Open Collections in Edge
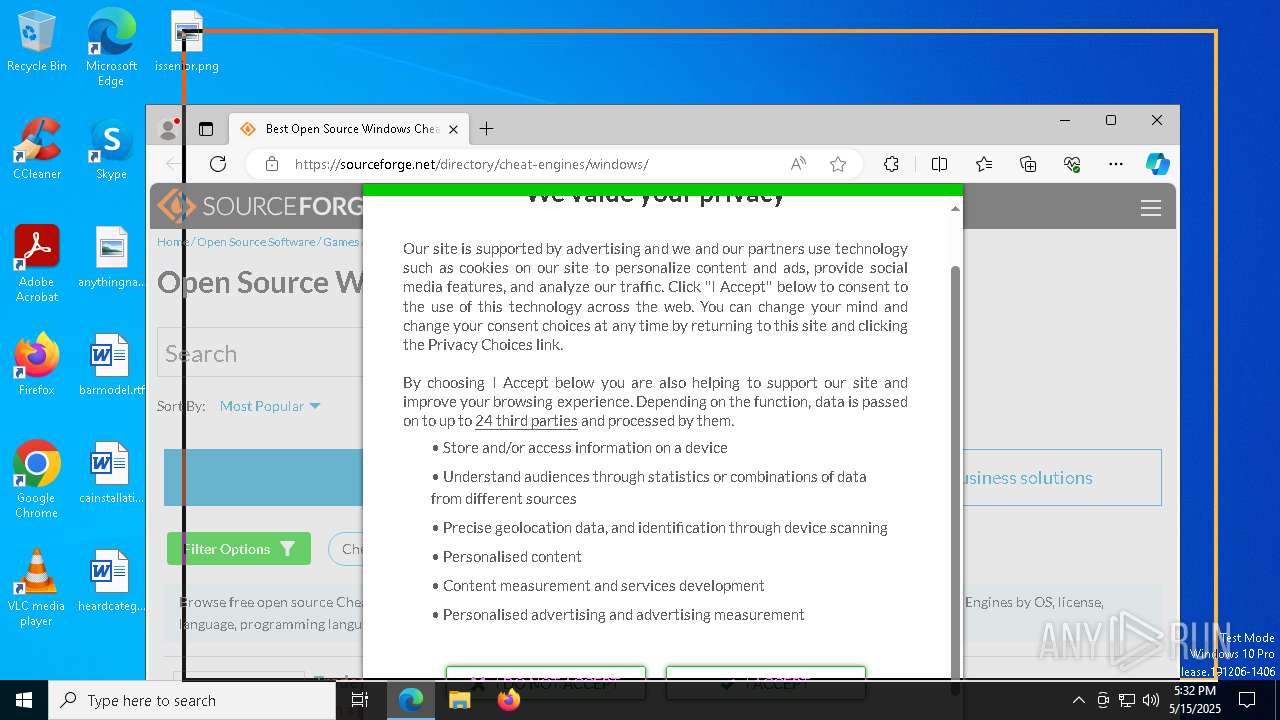This screenshot has width=1280, height=720. coord(1028,164)
